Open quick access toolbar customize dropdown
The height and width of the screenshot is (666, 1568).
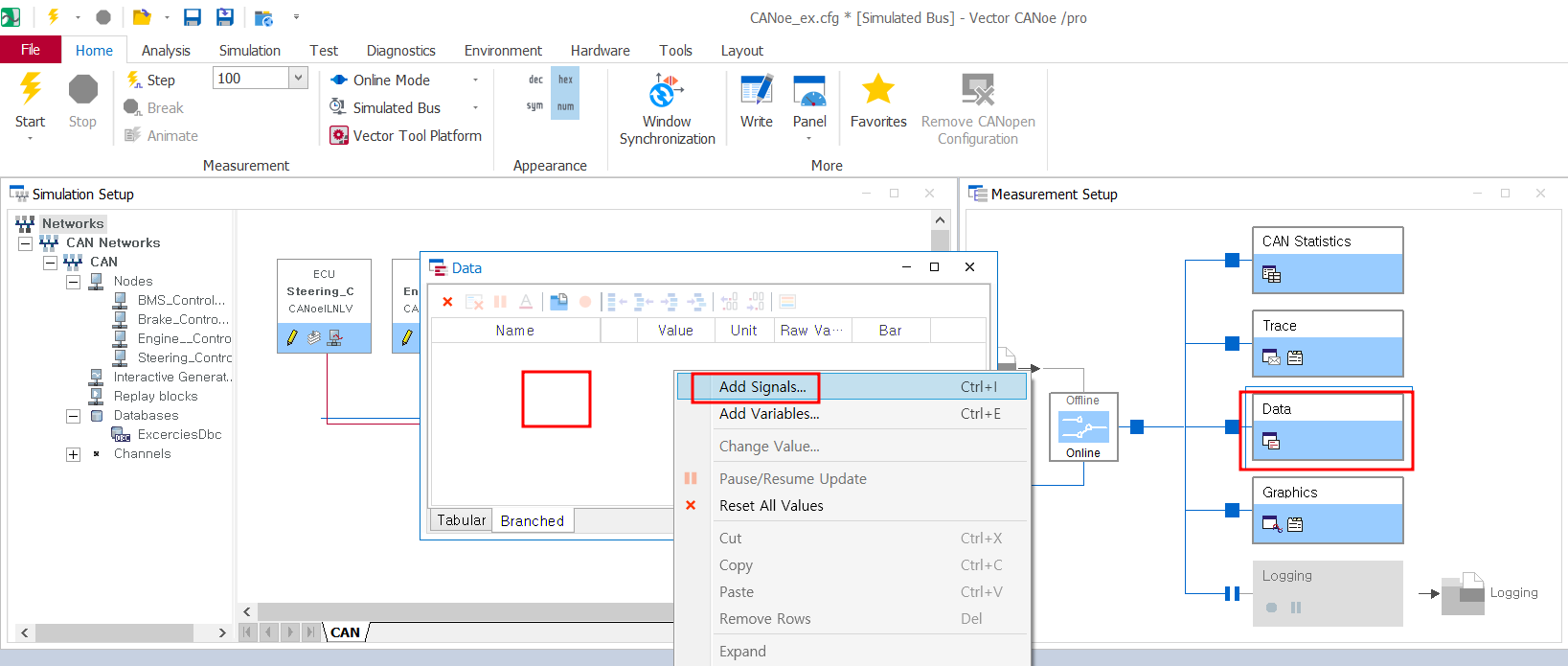(296, 17)
